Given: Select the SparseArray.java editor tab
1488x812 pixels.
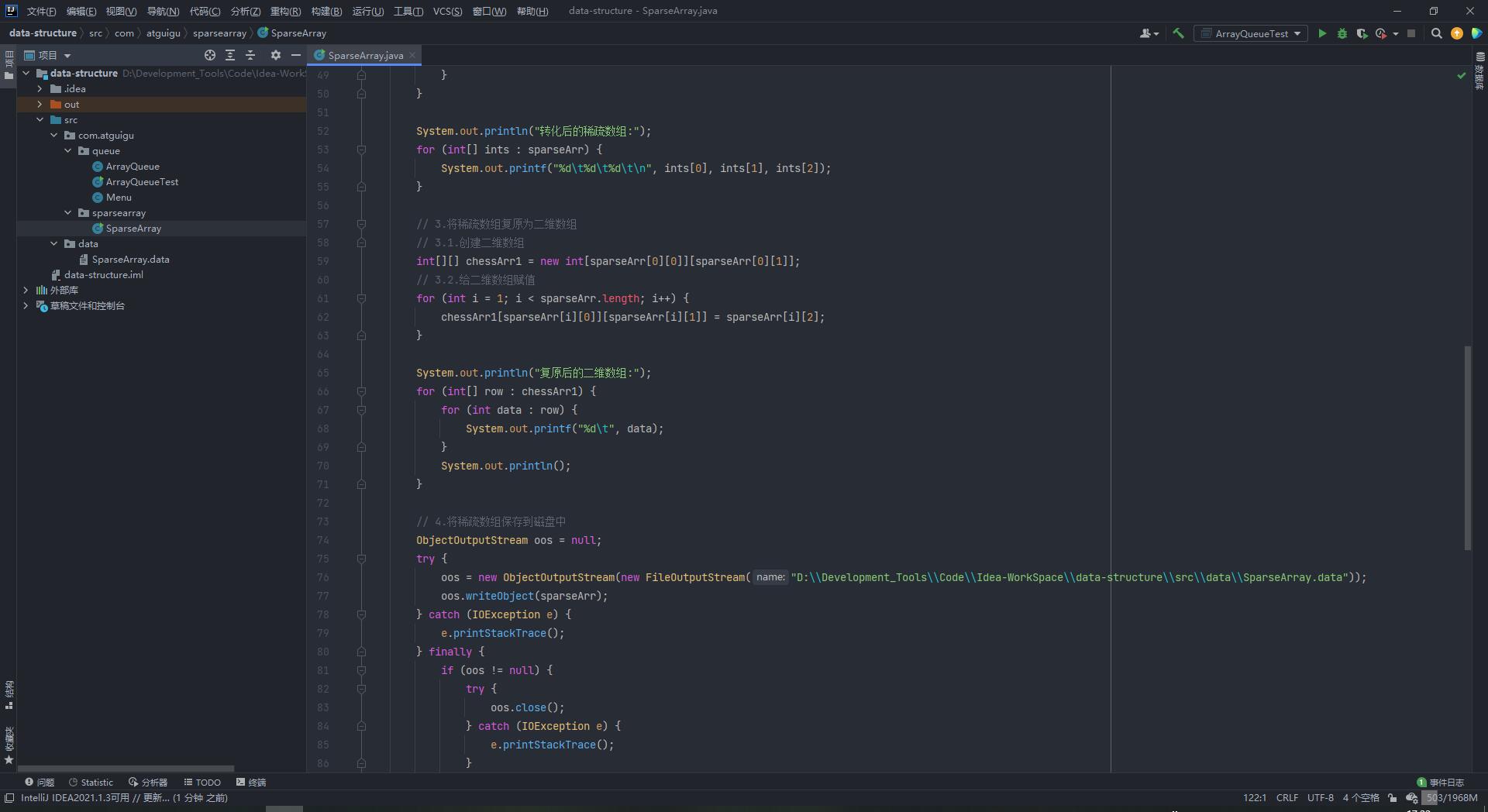Looking at the screenshot, I should [x=365, y=55].
